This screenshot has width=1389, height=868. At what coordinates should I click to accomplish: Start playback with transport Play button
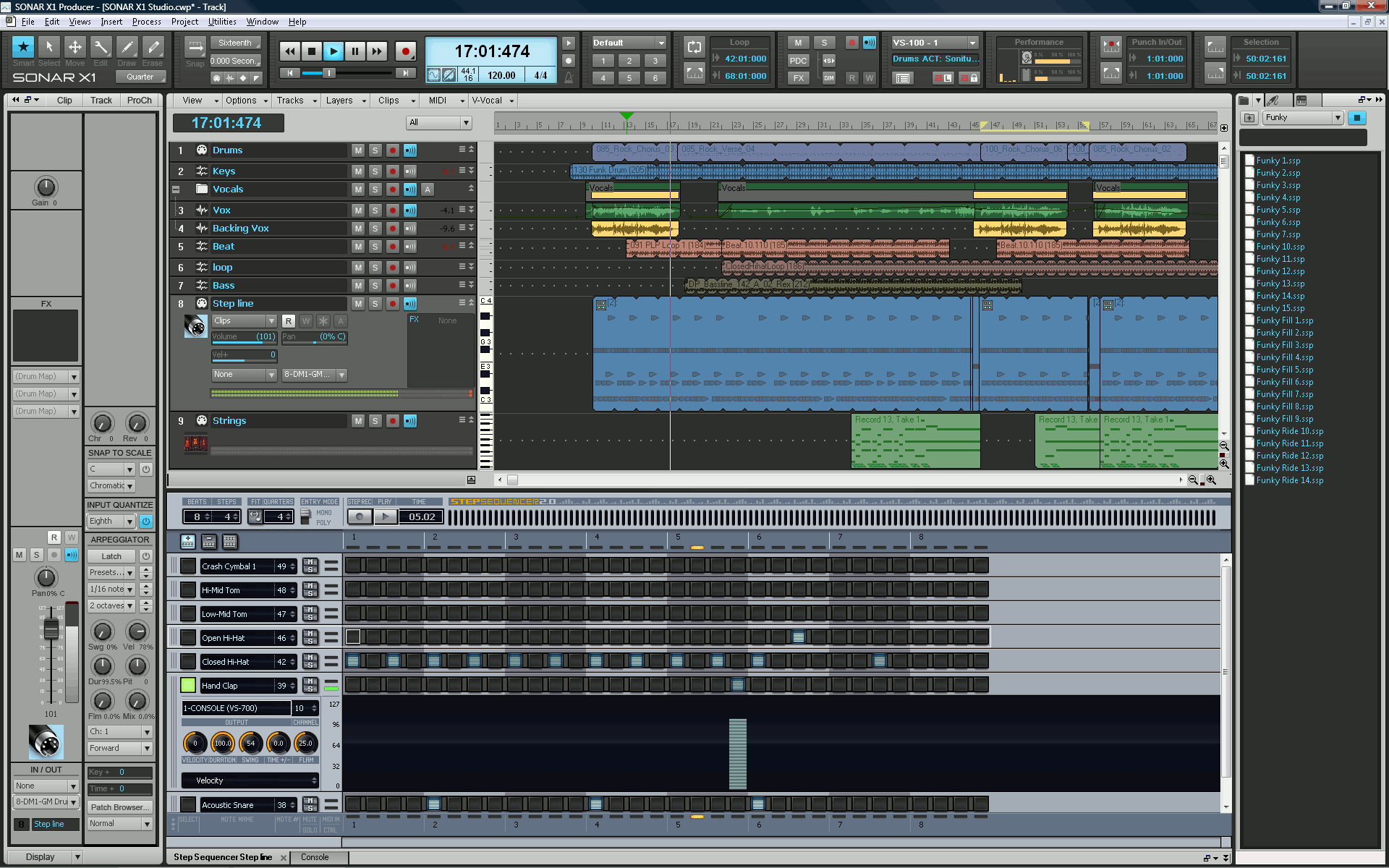click(x=334, y=51)
